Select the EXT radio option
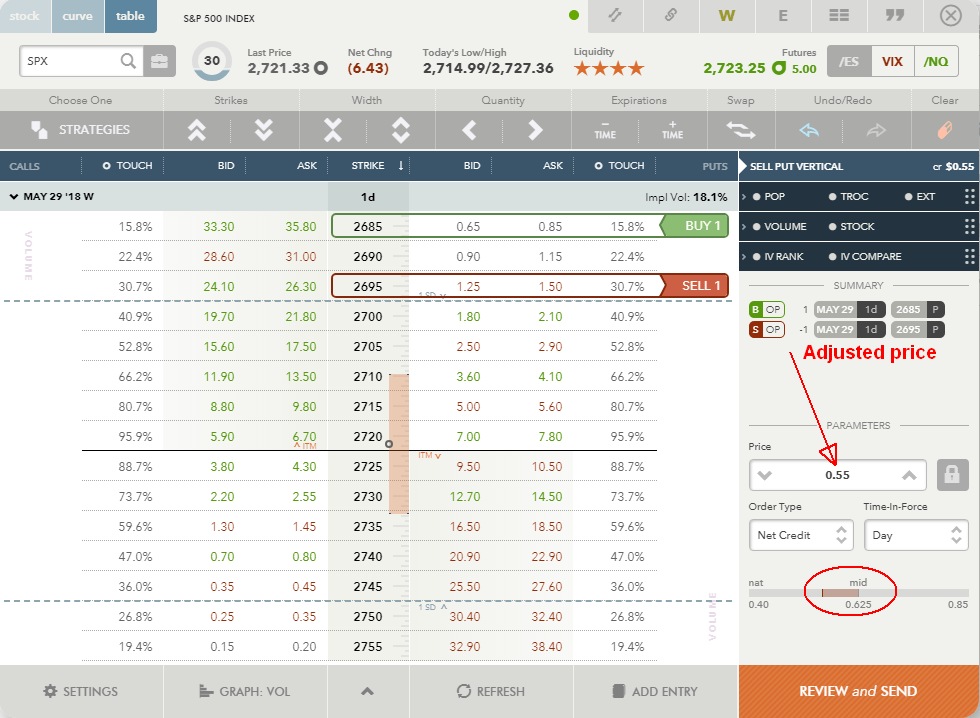This screenshot has width=980, height=718. pyautogui.click(x=920, y=196)
